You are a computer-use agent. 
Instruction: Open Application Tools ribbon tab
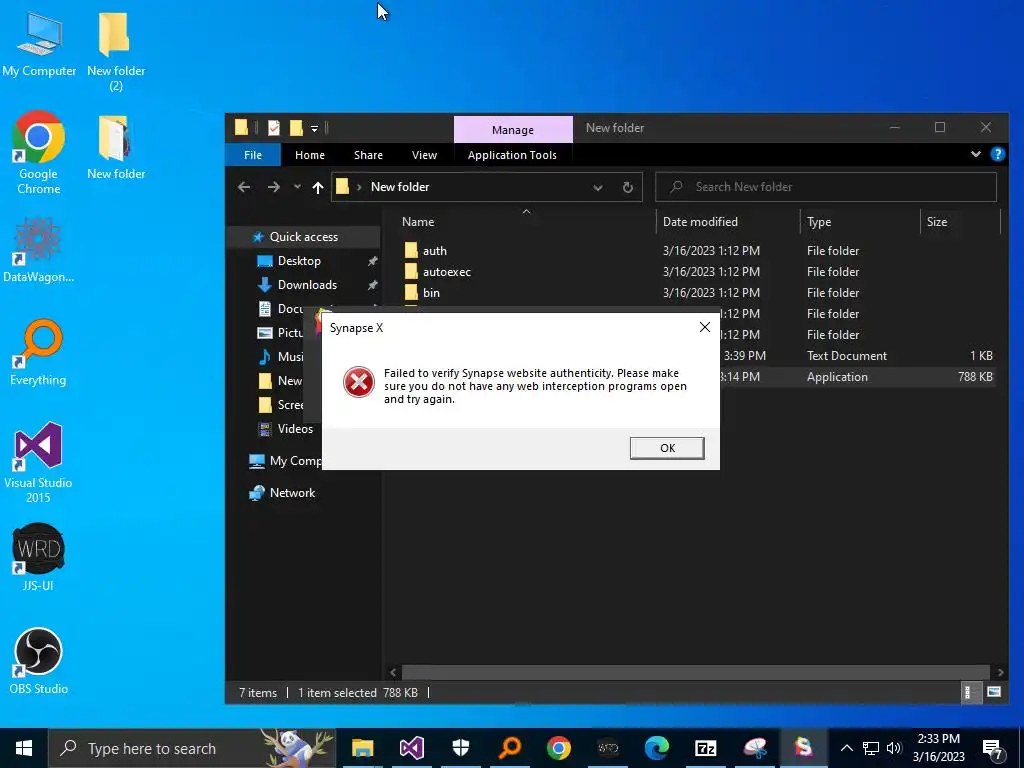point(512,155)
